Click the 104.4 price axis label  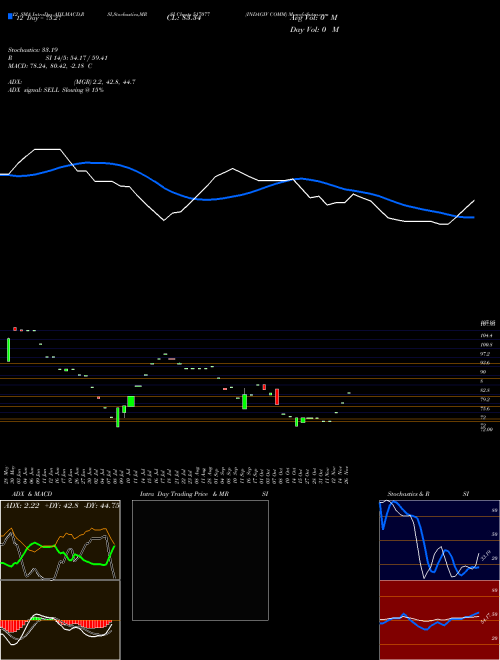click(x=486, y=335)
